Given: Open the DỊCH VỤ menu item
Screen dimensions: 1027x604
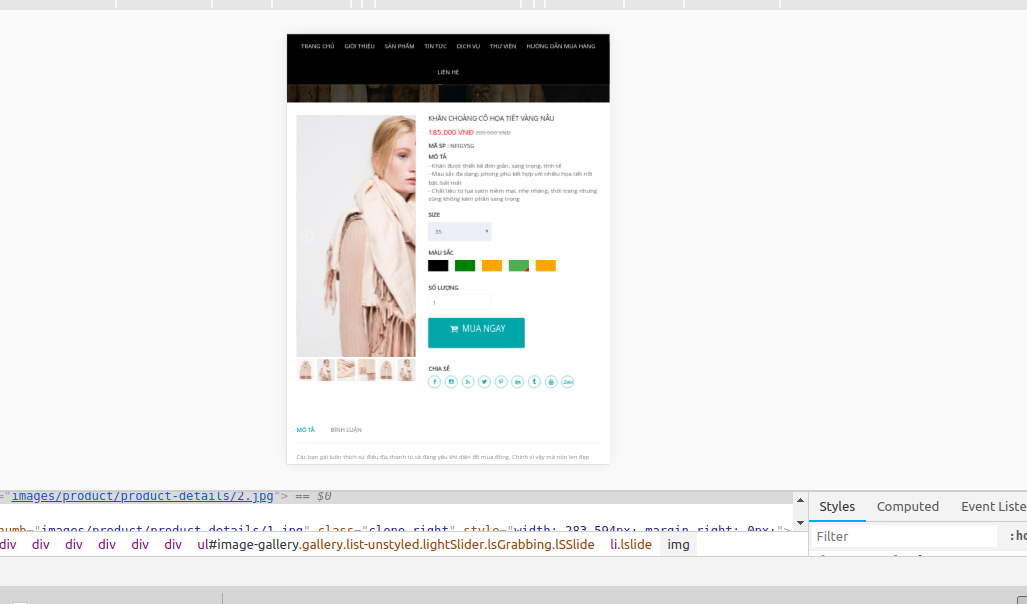Looking at the screenshot, I should pos(468,47).
